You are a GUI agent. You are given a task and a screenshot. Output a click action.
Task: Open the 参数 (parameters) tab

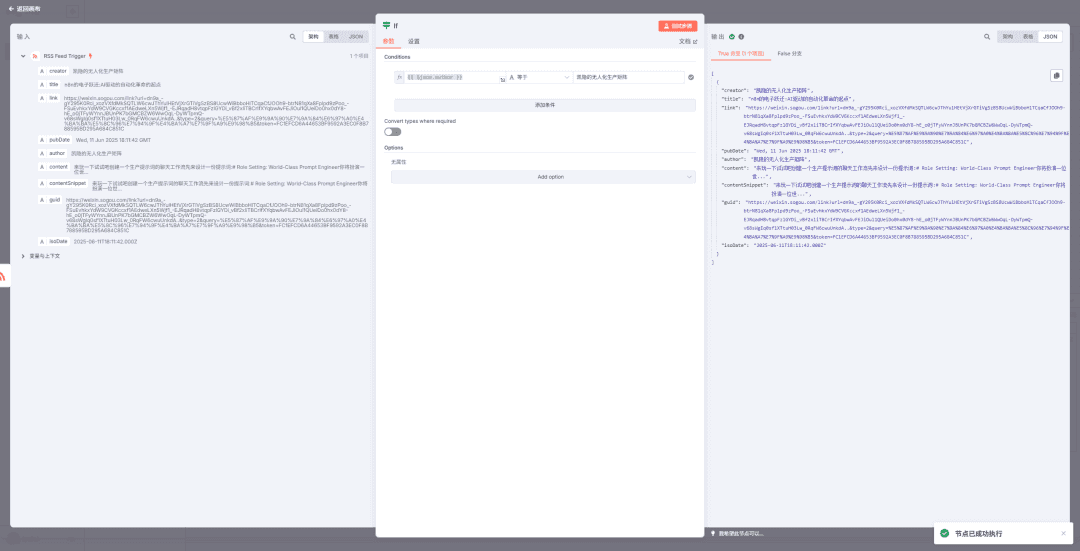click(x=389, y=41)
